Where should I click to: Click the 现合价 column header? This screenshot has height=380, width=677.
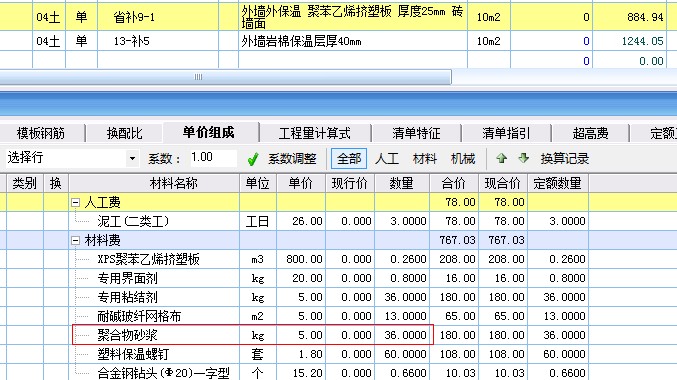pos(503,184)
